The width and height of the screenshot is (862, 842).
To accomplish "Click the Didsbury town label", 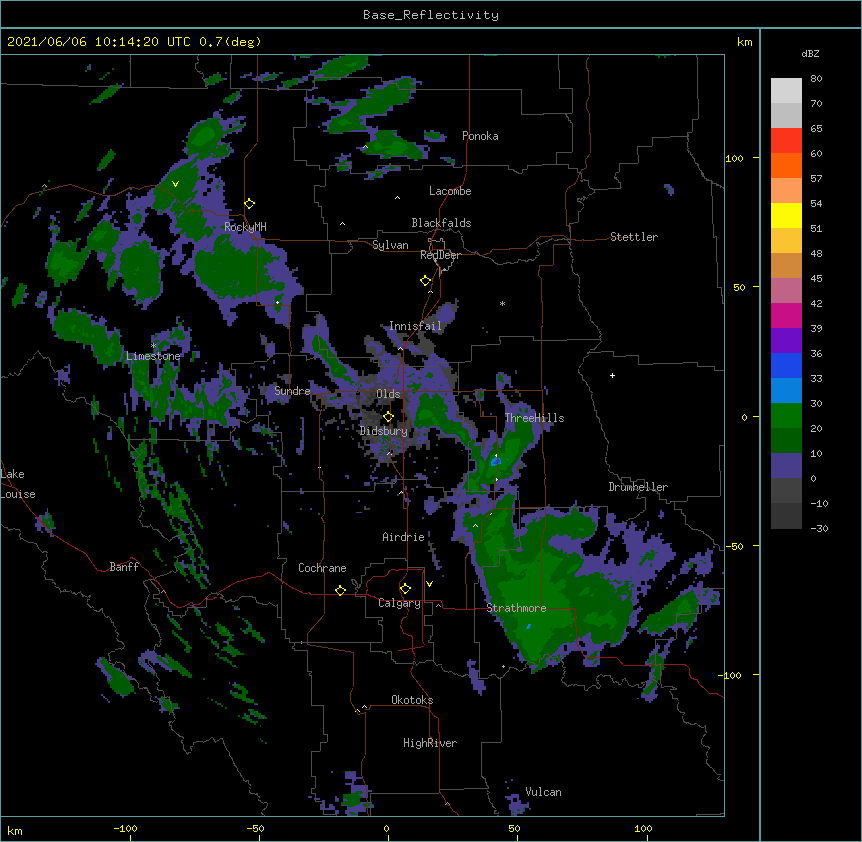I will pyautogui.click(x=384, y=431).
